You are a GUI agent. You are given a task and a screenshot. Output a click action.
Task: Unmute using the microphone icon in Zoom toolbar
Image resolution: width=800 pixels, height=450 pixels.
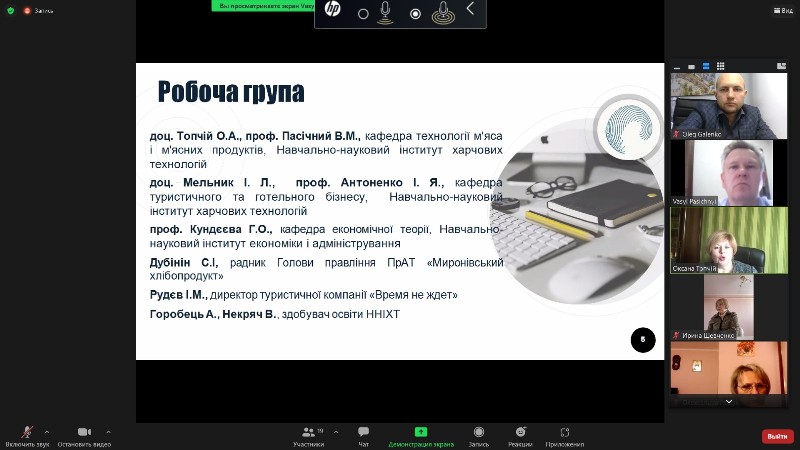pos(27,432)
